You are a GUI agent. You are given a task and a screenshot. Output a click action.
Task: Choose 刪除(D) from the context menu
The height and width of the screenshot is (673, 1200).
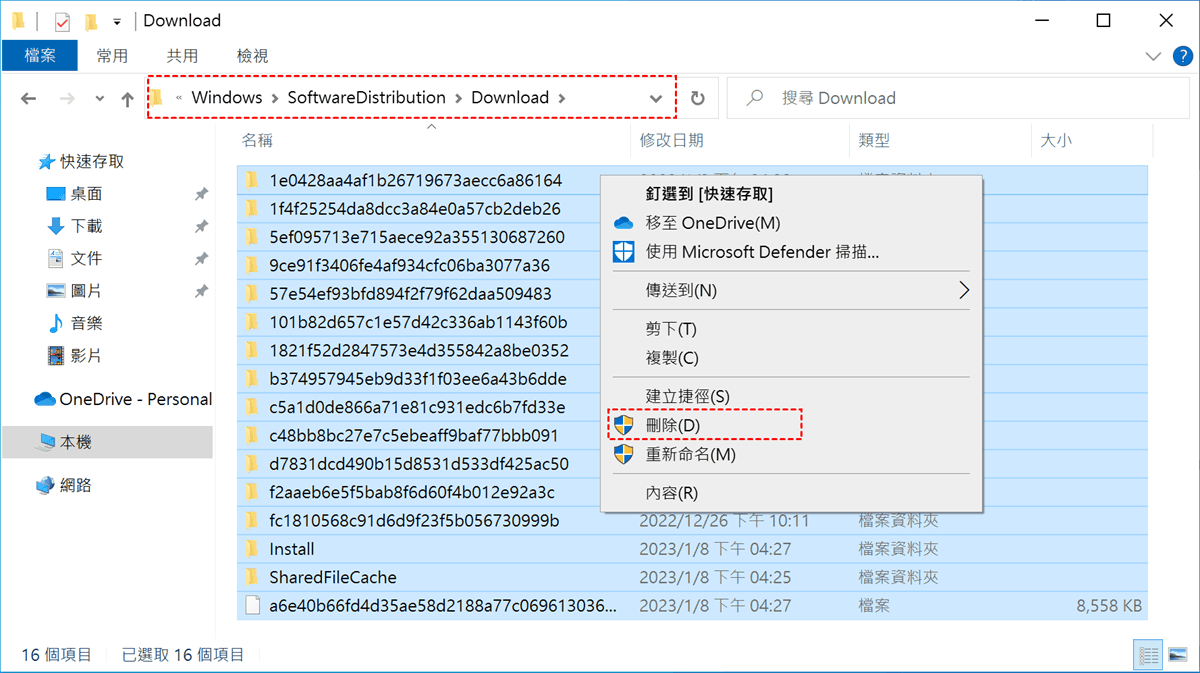click(673, 425)
